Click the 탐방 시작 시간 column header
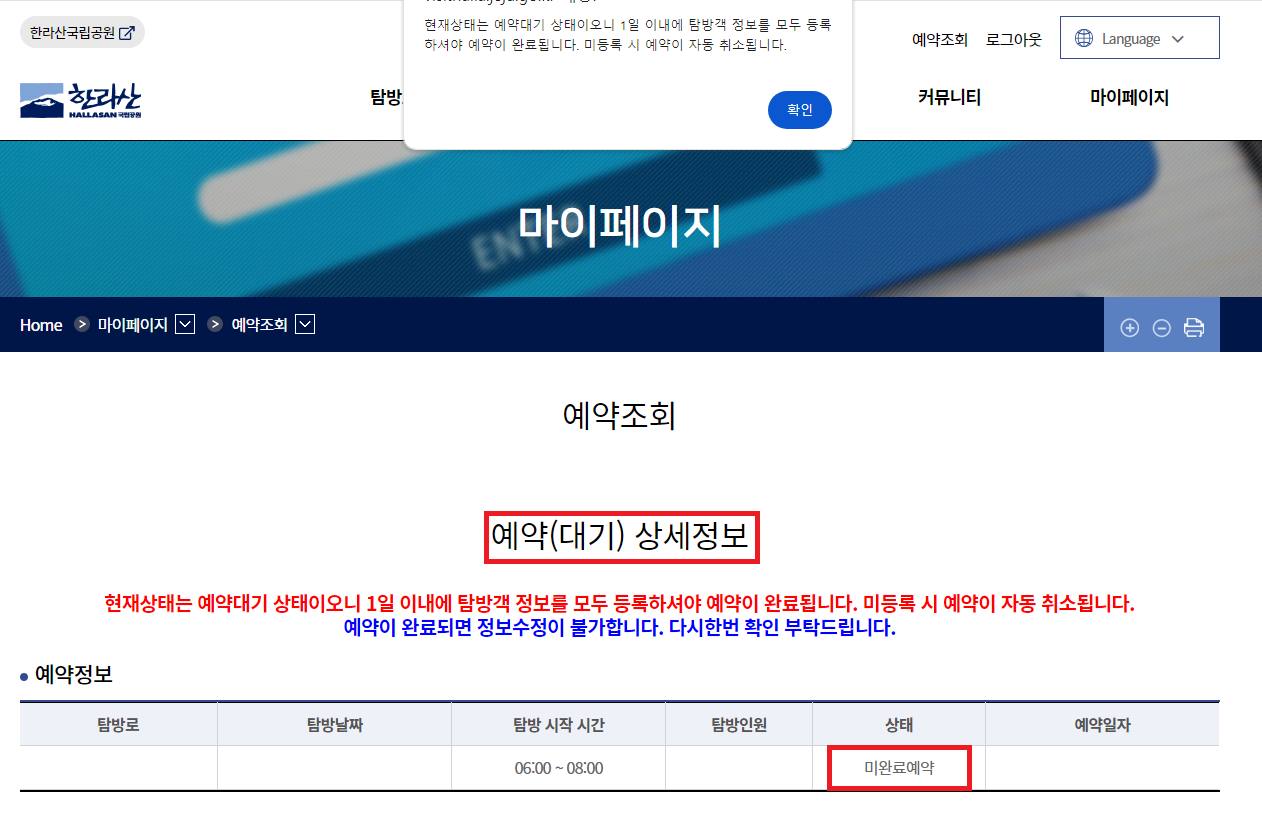The height and width of the screenshot is (813, 1262). 558,725
